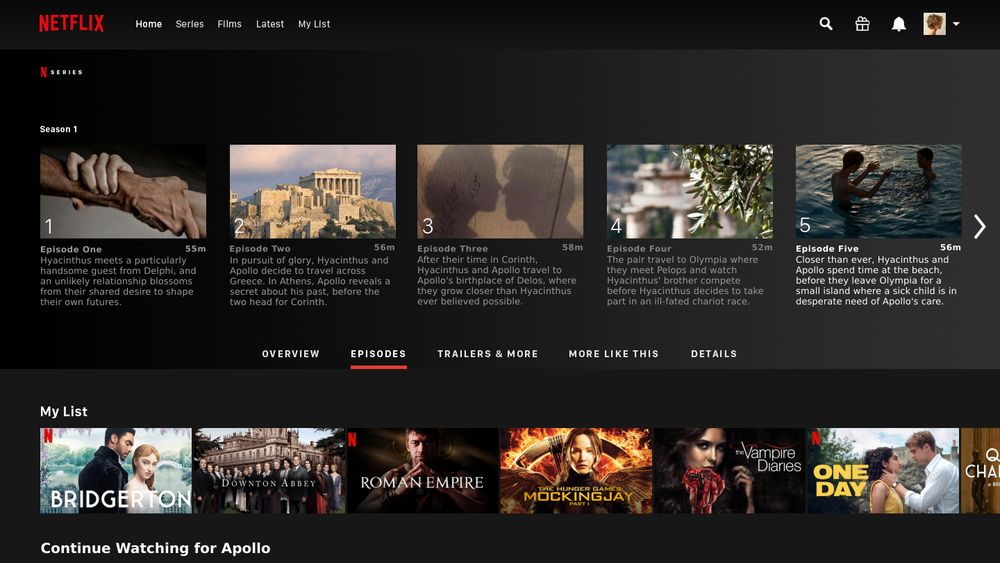This screenshot has width=1000, height=563.
Task: Click the profile avatar picture
Action: 934,24
